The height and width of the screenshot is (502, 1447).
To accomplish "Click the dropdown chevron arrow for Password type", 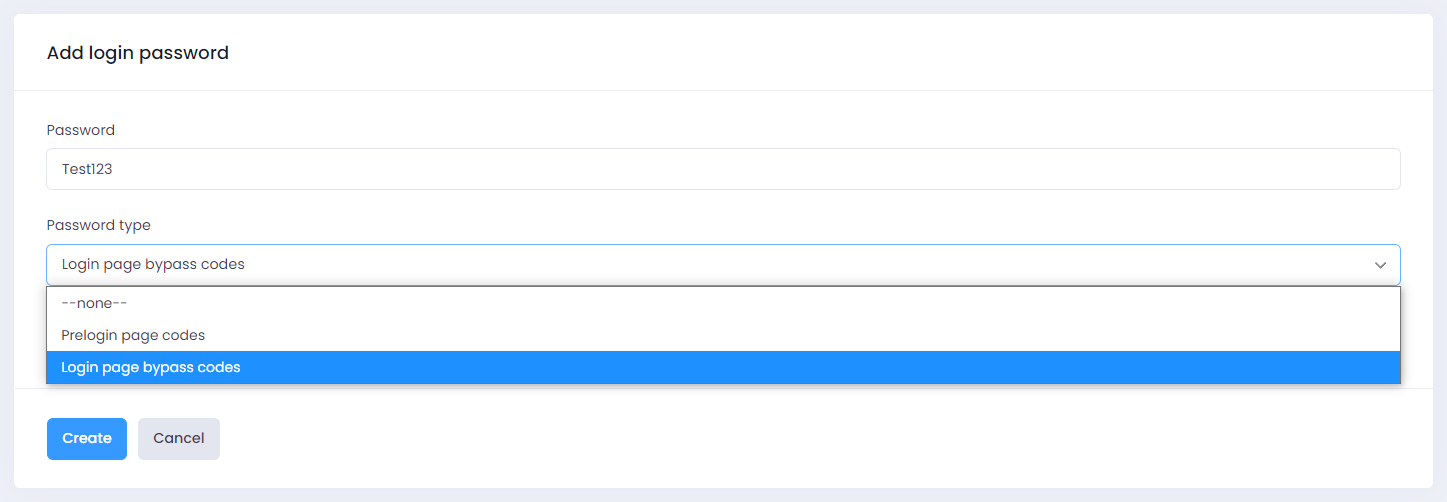I will pyautogui.click(x=1380, y=265).
